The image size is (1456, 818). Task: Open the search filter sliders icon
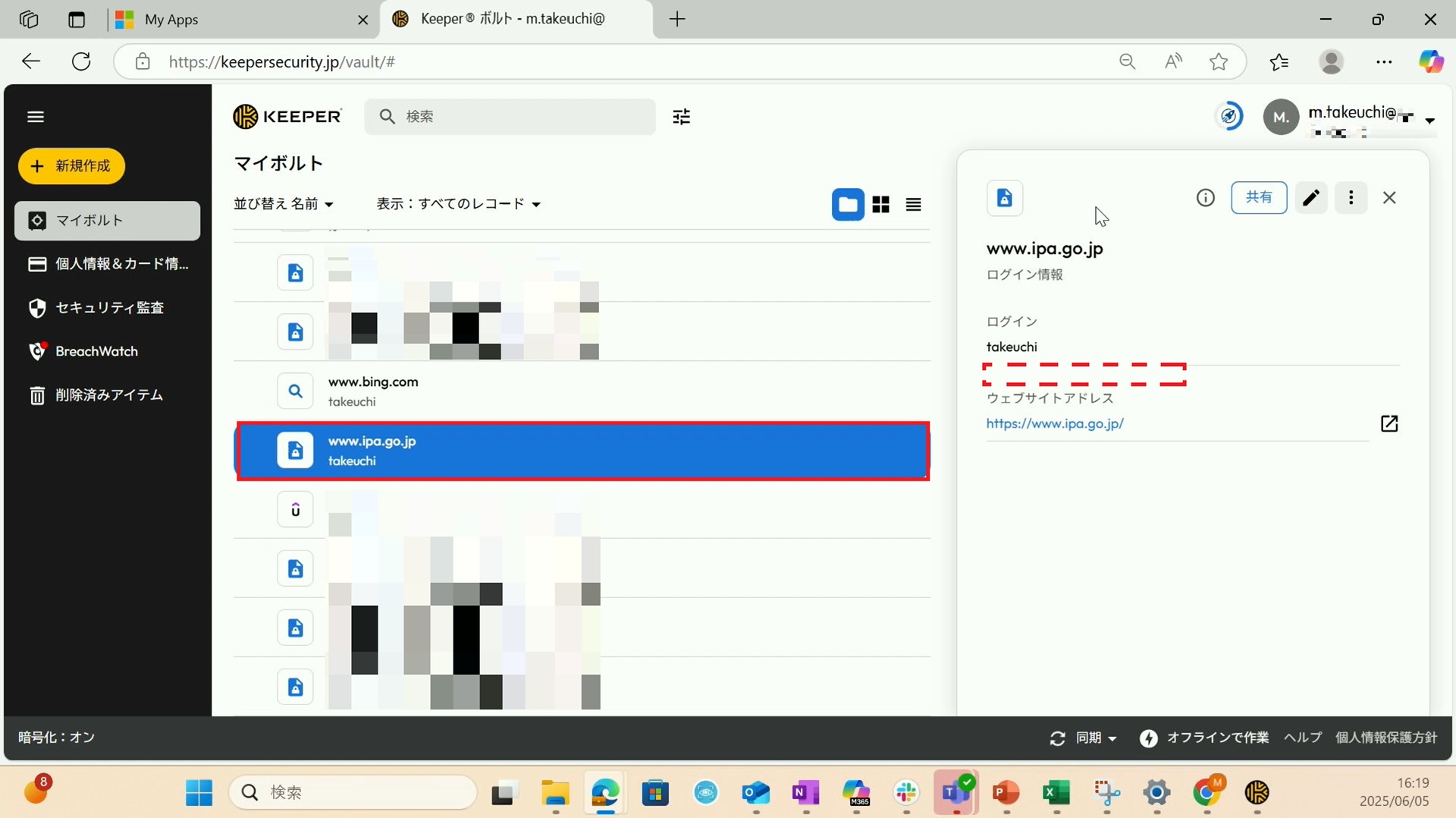click(681, 117)
